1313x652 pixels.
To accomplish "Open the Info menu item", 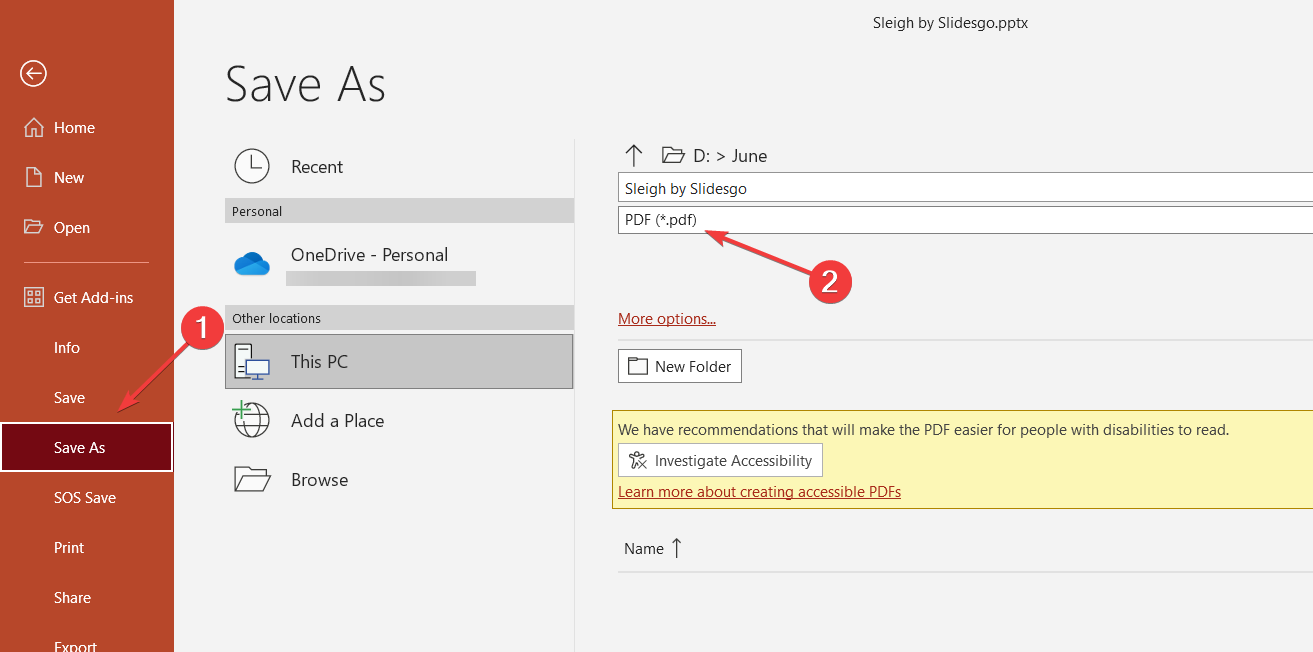I will (67, 347).
